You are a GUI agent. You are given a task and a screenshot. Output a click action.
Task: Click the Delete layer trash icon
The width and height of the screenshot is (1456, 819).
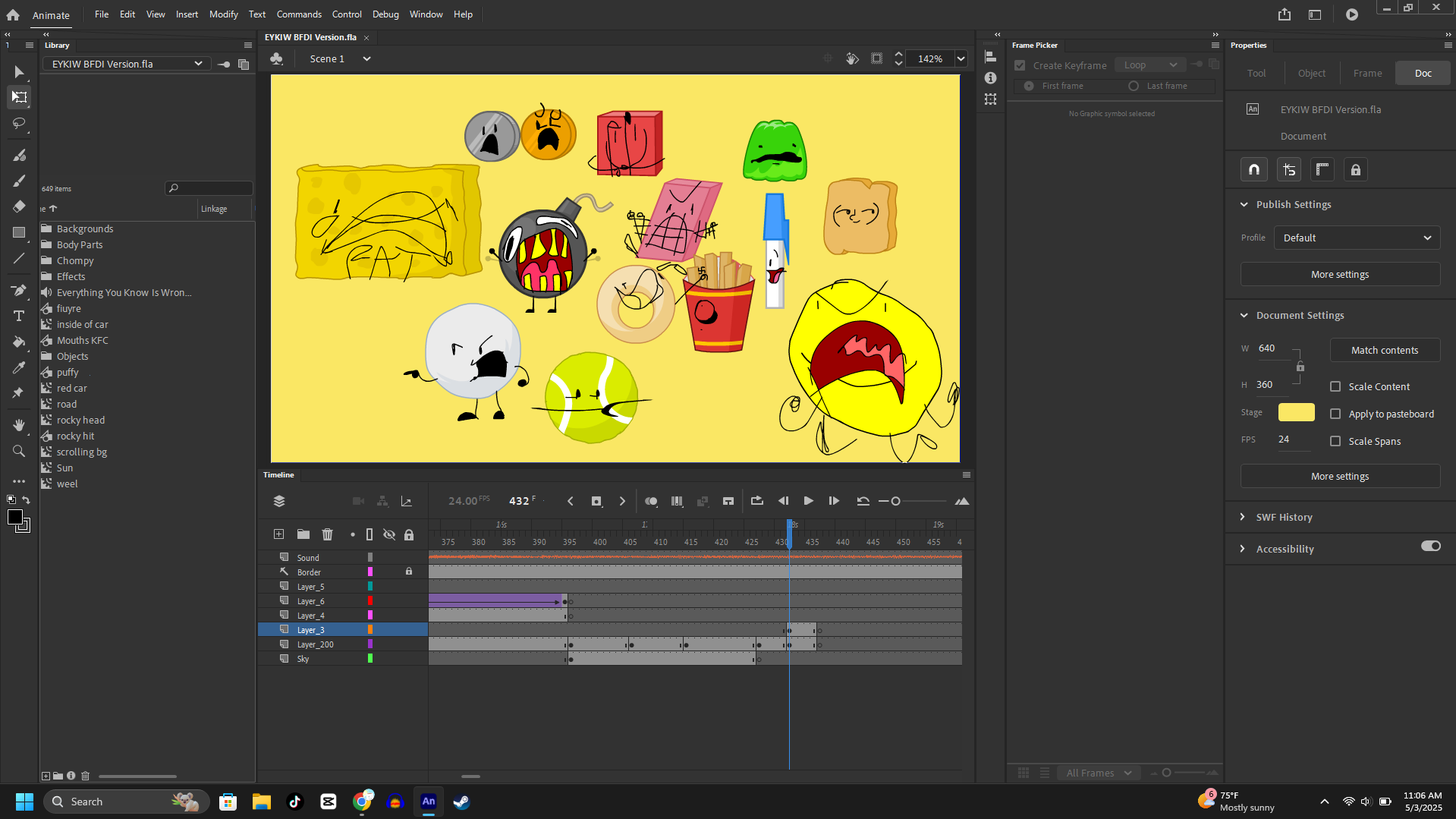click(x=327, y=534)
